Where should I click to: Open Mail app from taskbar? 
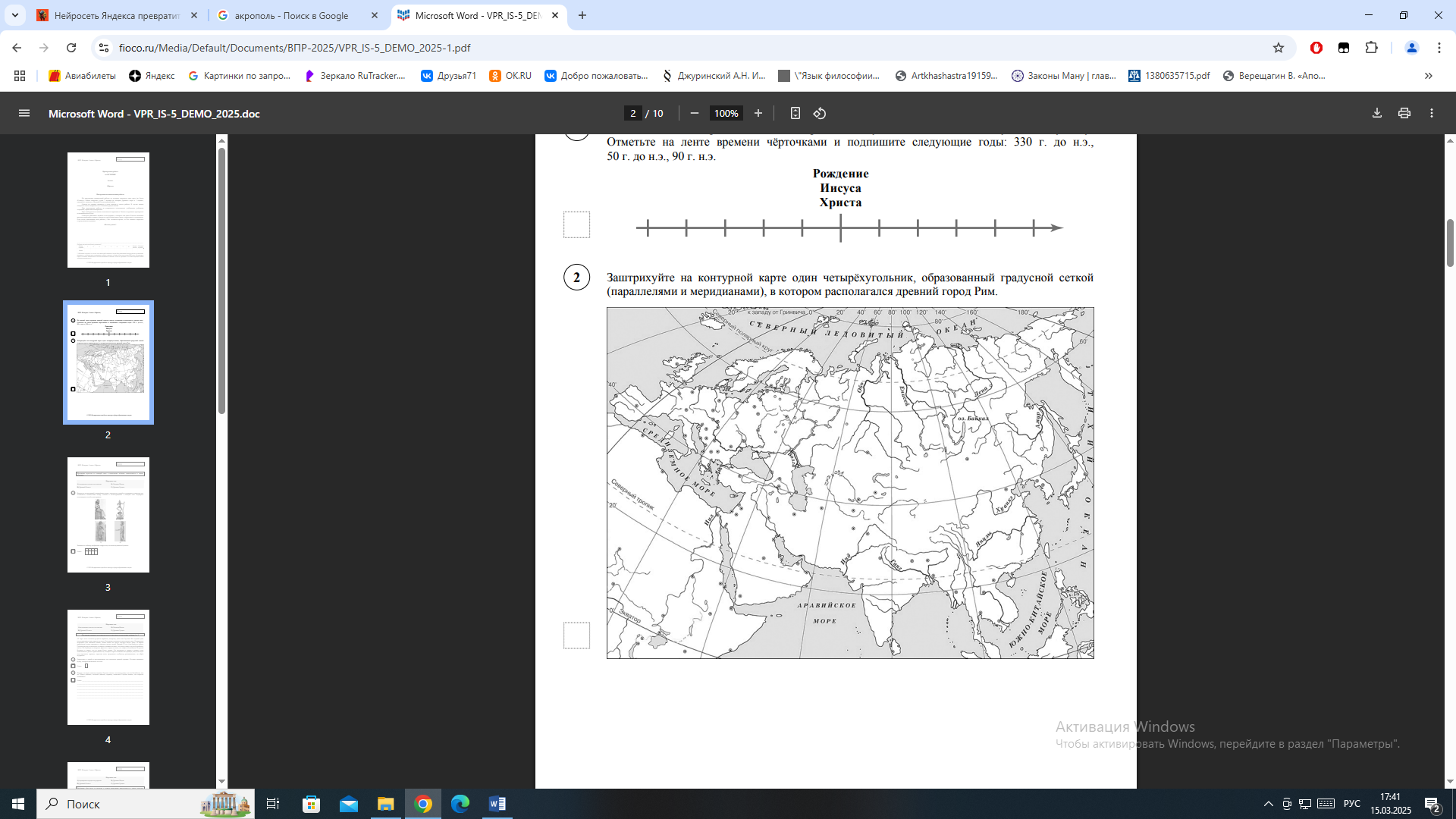pyautogui.click(x=348, y=804)
